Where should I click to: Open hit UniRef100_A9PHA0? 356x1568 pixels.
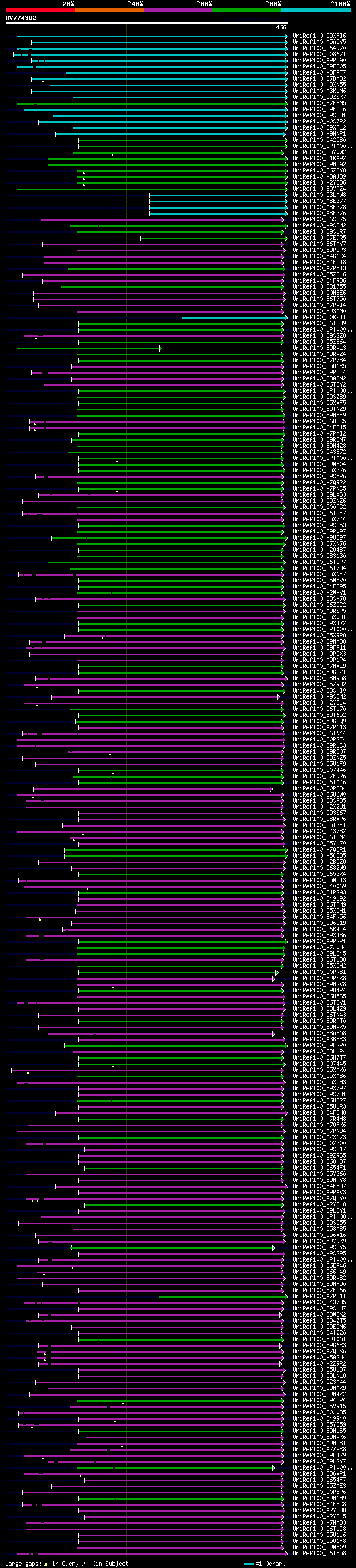coord(319,60)
